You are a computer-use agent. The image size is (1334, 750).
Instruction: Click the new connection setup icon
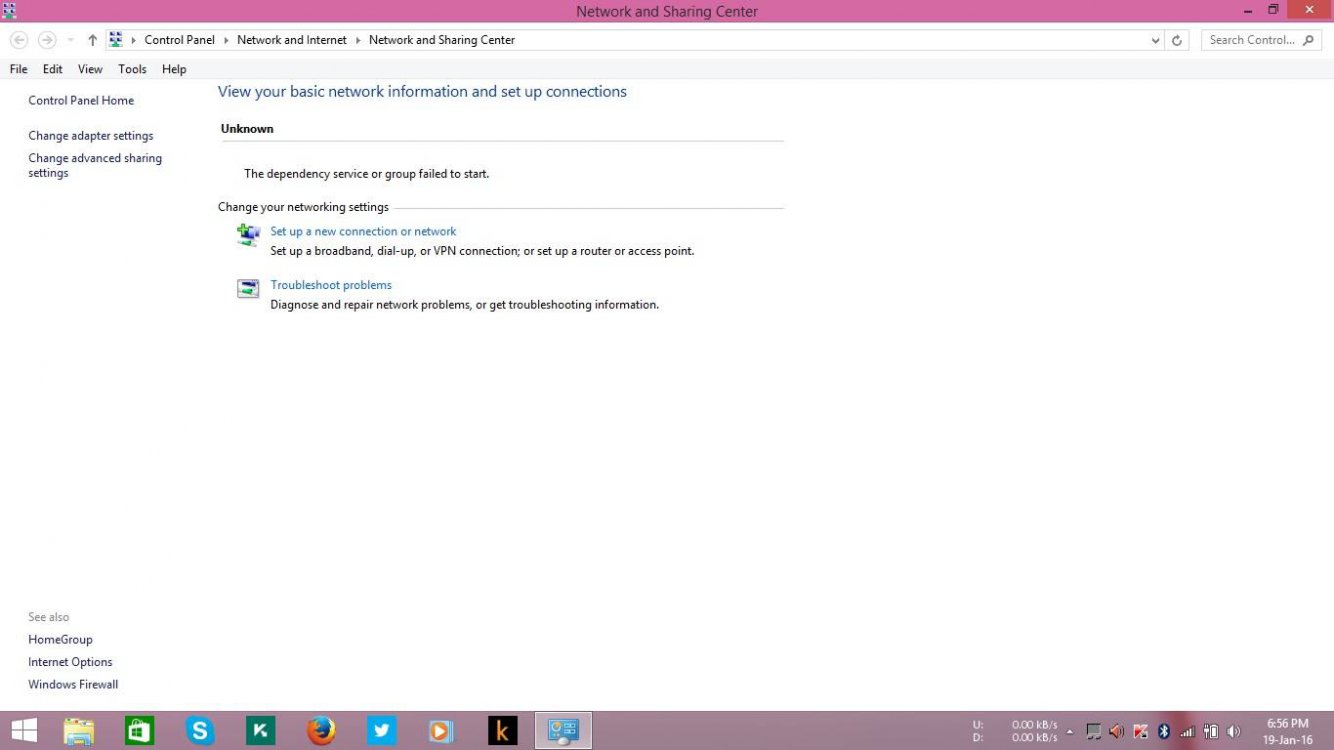[x=248, y=234]
